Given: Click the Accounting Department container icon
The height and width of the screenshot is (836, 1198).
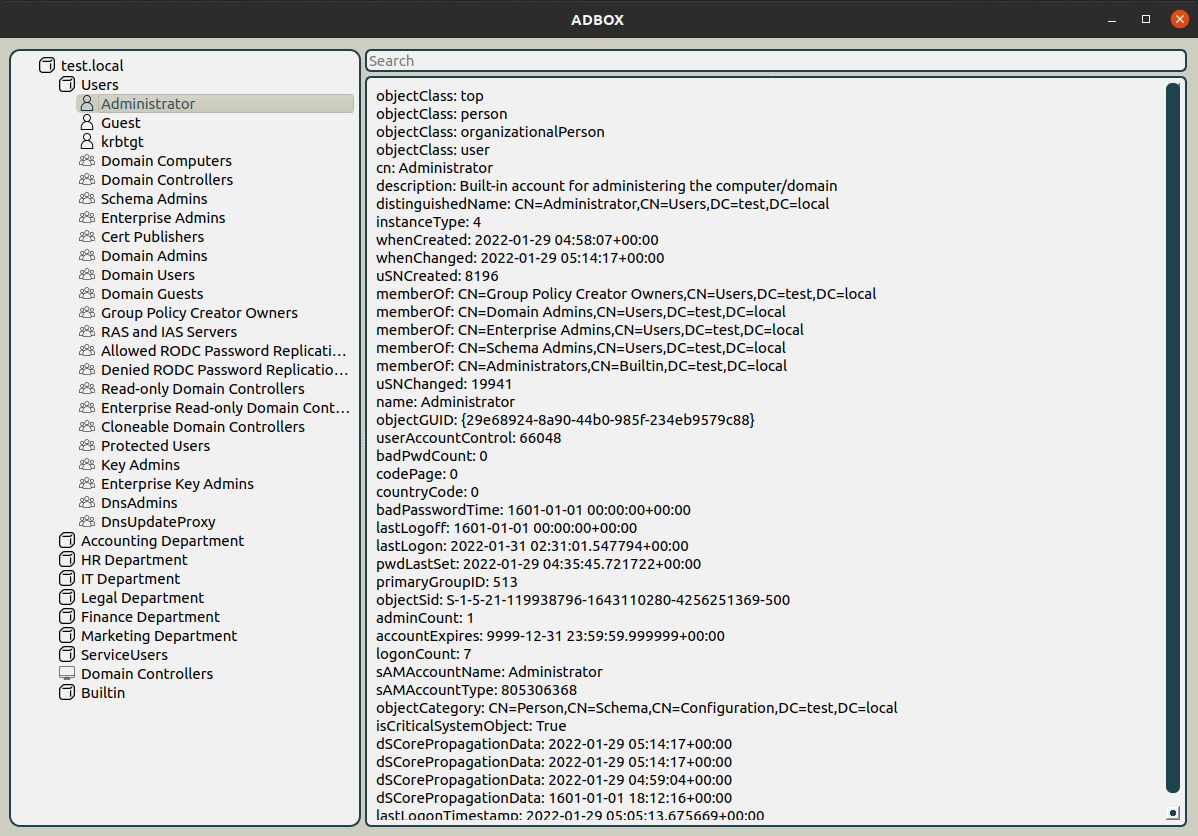Looking at the screenshot, I should click(x=67, y=540).
